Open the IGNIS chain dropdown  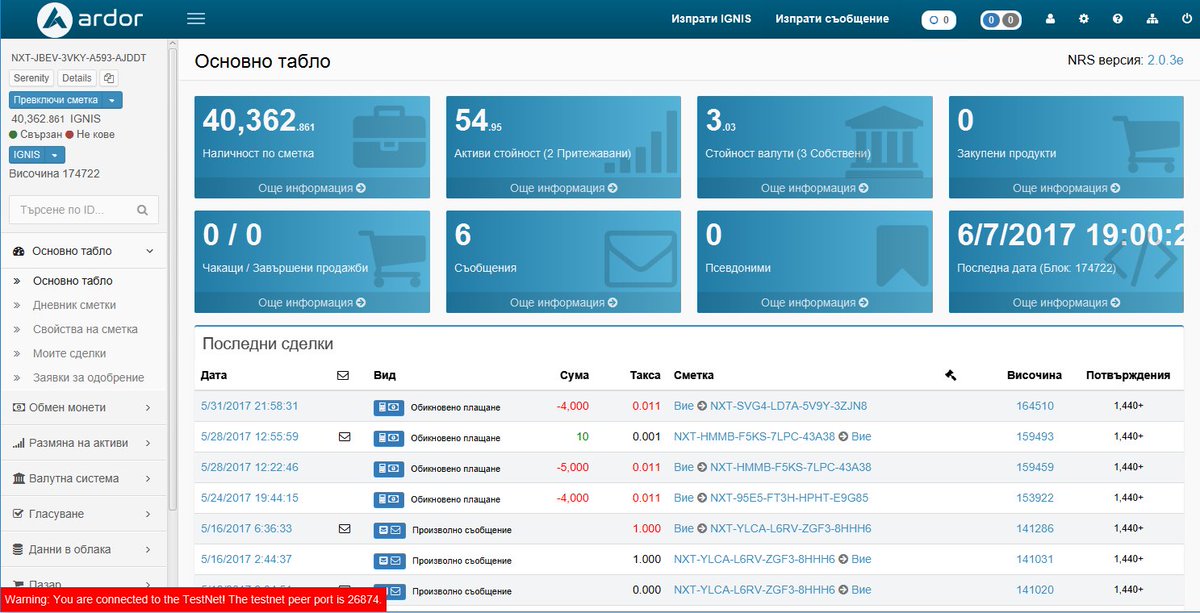(x=37, y=154)
